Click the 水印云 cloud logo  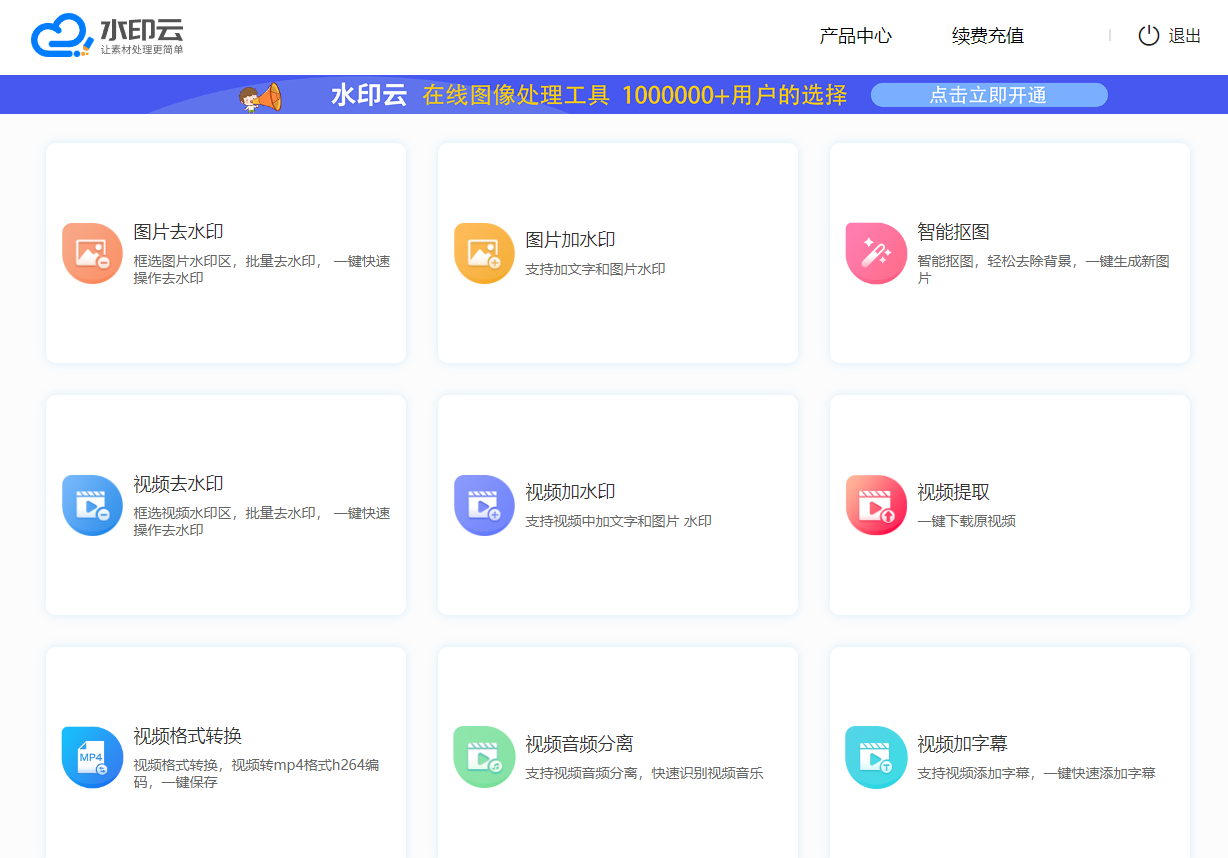tap(62, 36)
